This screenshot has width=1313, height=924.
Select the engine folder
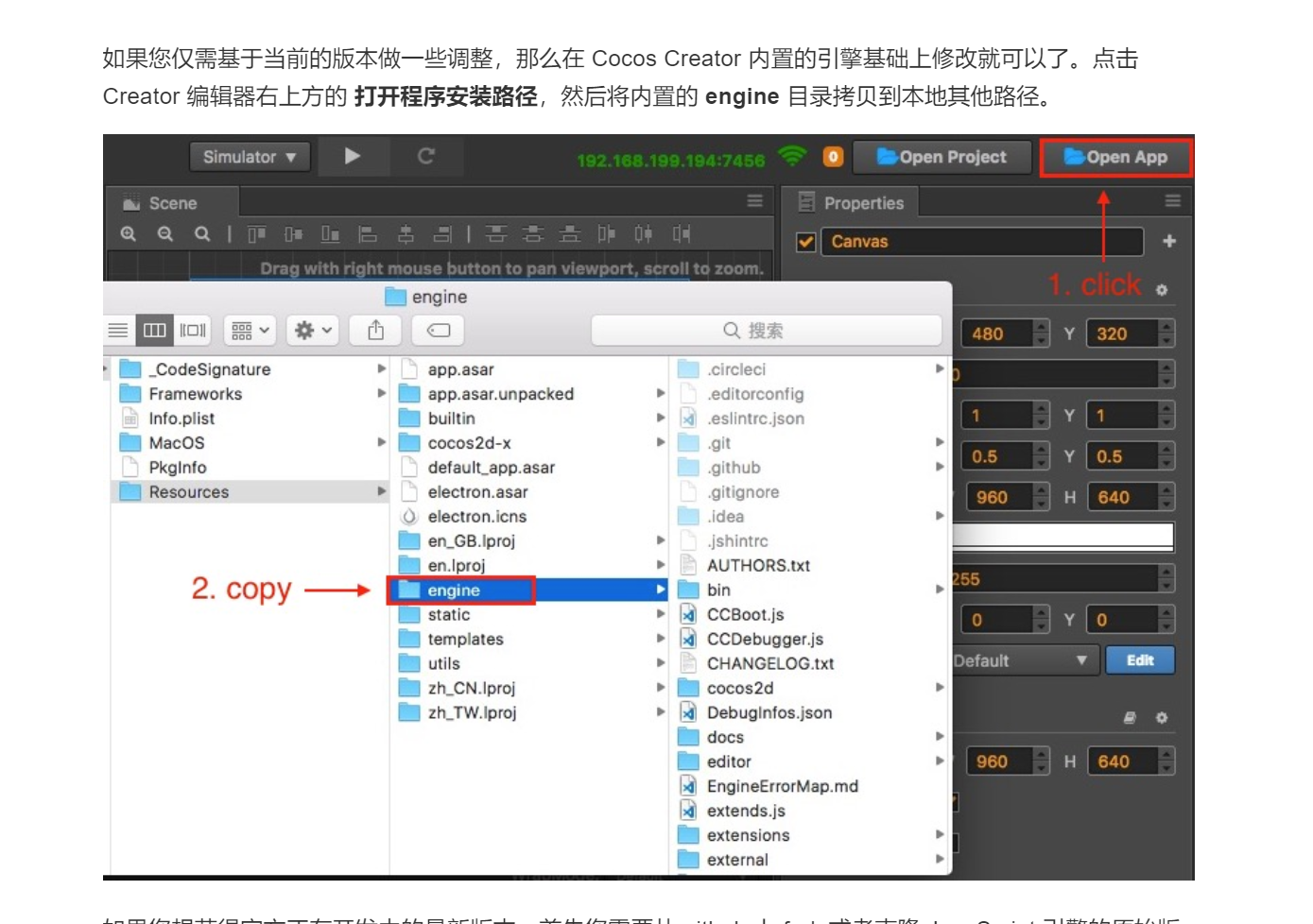click(528, 590)
